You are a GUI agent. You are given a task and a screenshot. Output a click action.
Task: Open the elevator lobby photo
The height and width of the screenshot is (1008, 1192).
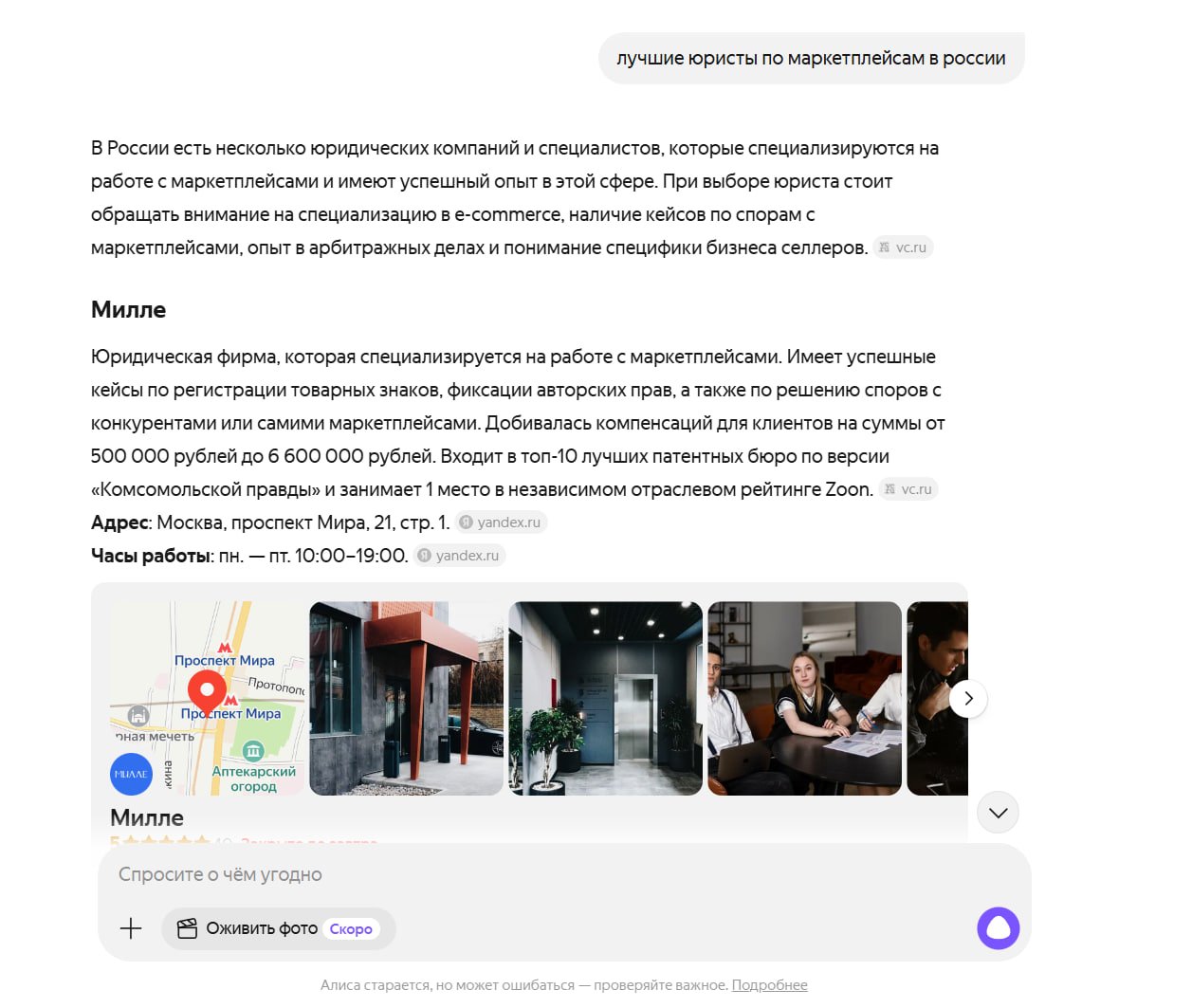(x=605, y=699)
